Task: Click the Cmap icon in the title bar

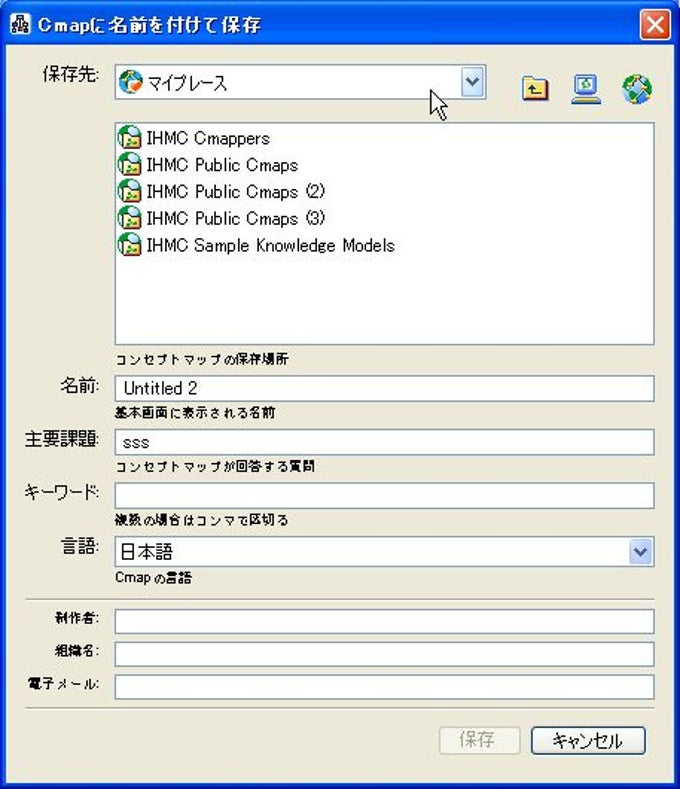Action: (20, 24)
